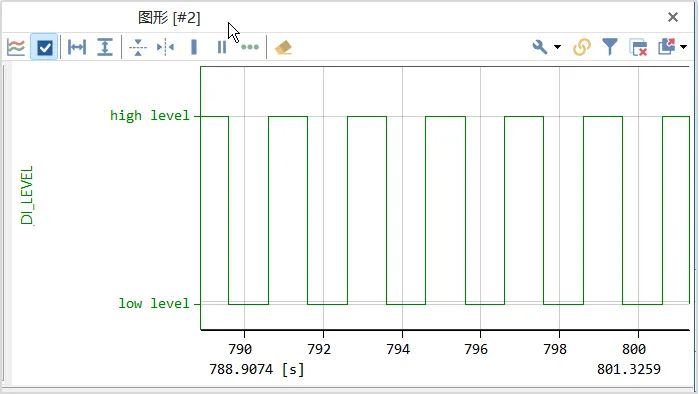Expand the export dropdown arrow
699x394 pixels.
(x=683, y=47)
